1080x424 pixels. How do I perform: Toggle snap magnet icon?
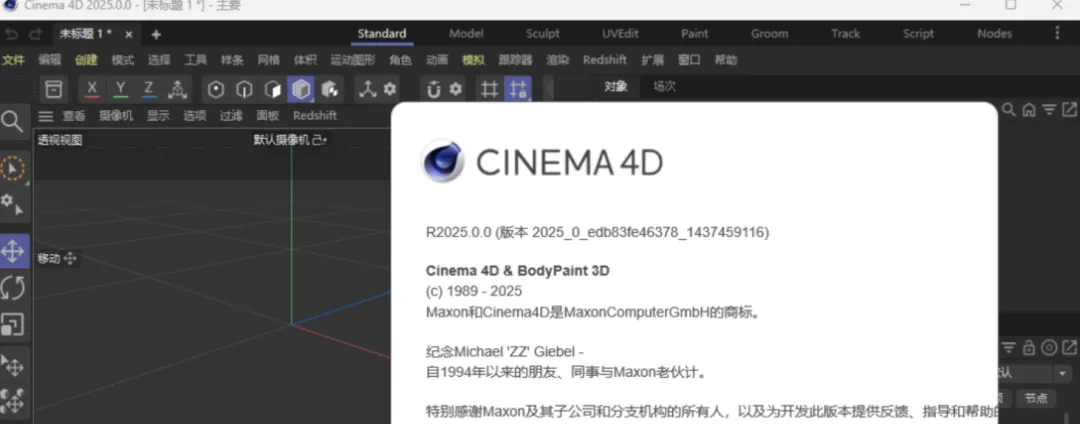tap(433, 89)
